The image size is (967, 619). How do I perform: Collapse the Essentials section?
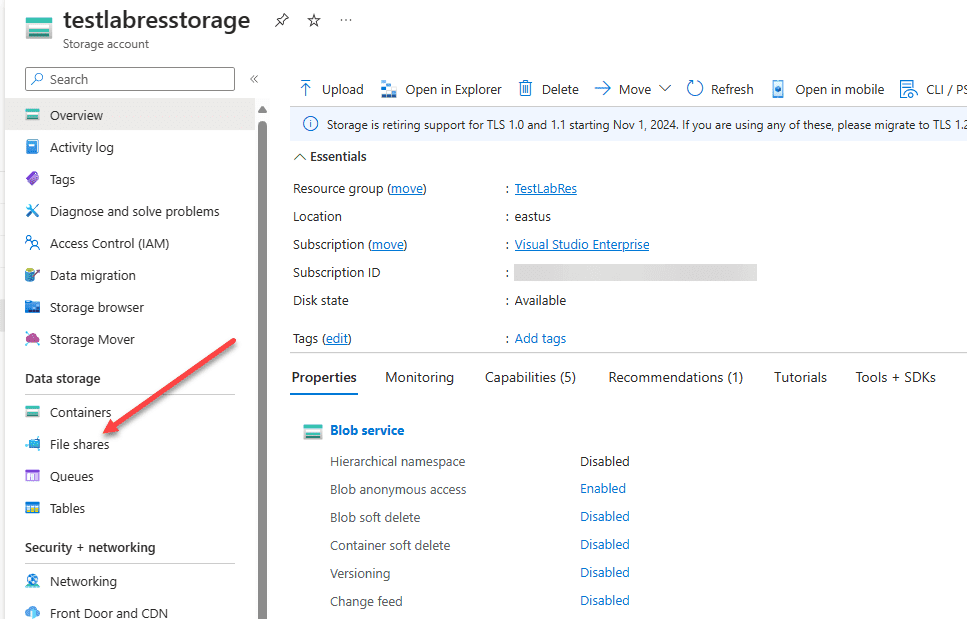click(300, 157)
